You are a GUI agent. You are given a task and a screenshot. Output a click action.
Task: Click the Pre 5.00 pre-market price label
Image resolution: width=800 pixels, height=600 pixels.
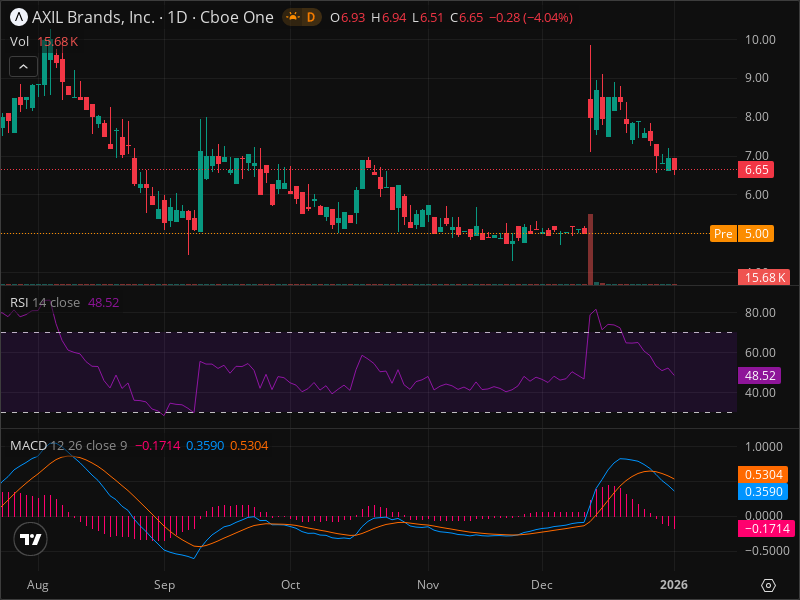tap(742, 234)
